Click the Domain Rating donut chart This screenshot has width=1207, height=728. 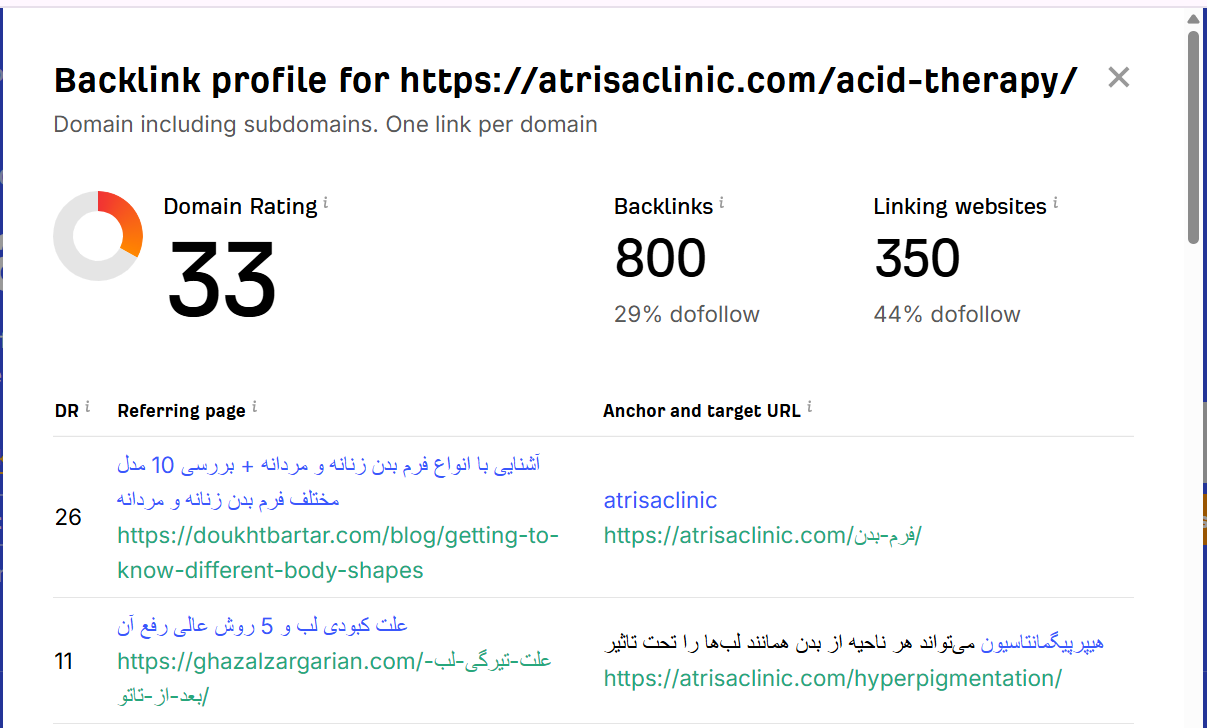(97, 236)
